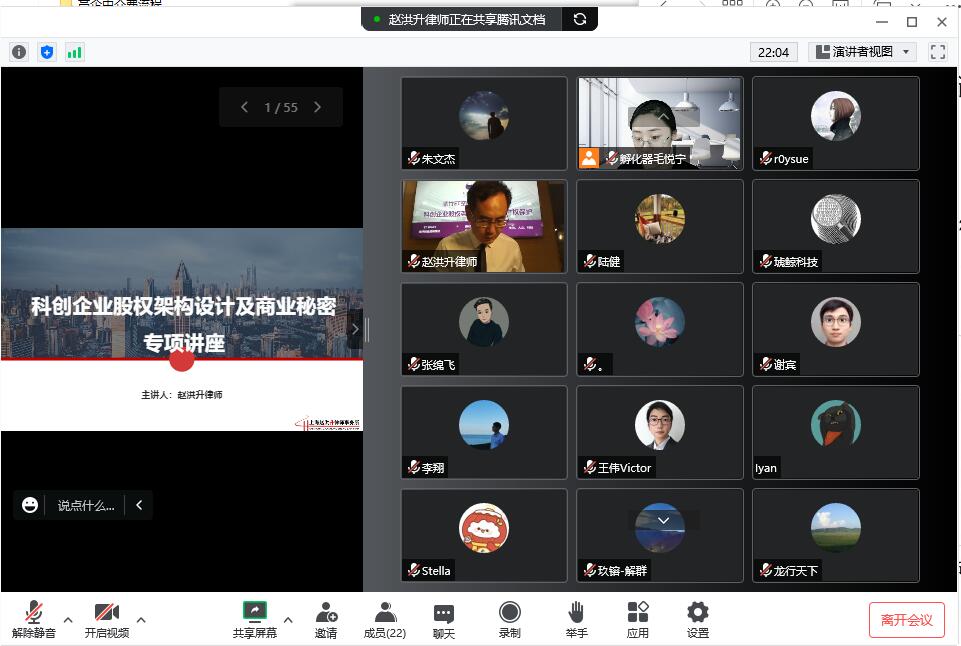This screenshot has height=646, width=961.
Task: Start Recording (录制) the meeting
Action: click(x=509, y=619)
